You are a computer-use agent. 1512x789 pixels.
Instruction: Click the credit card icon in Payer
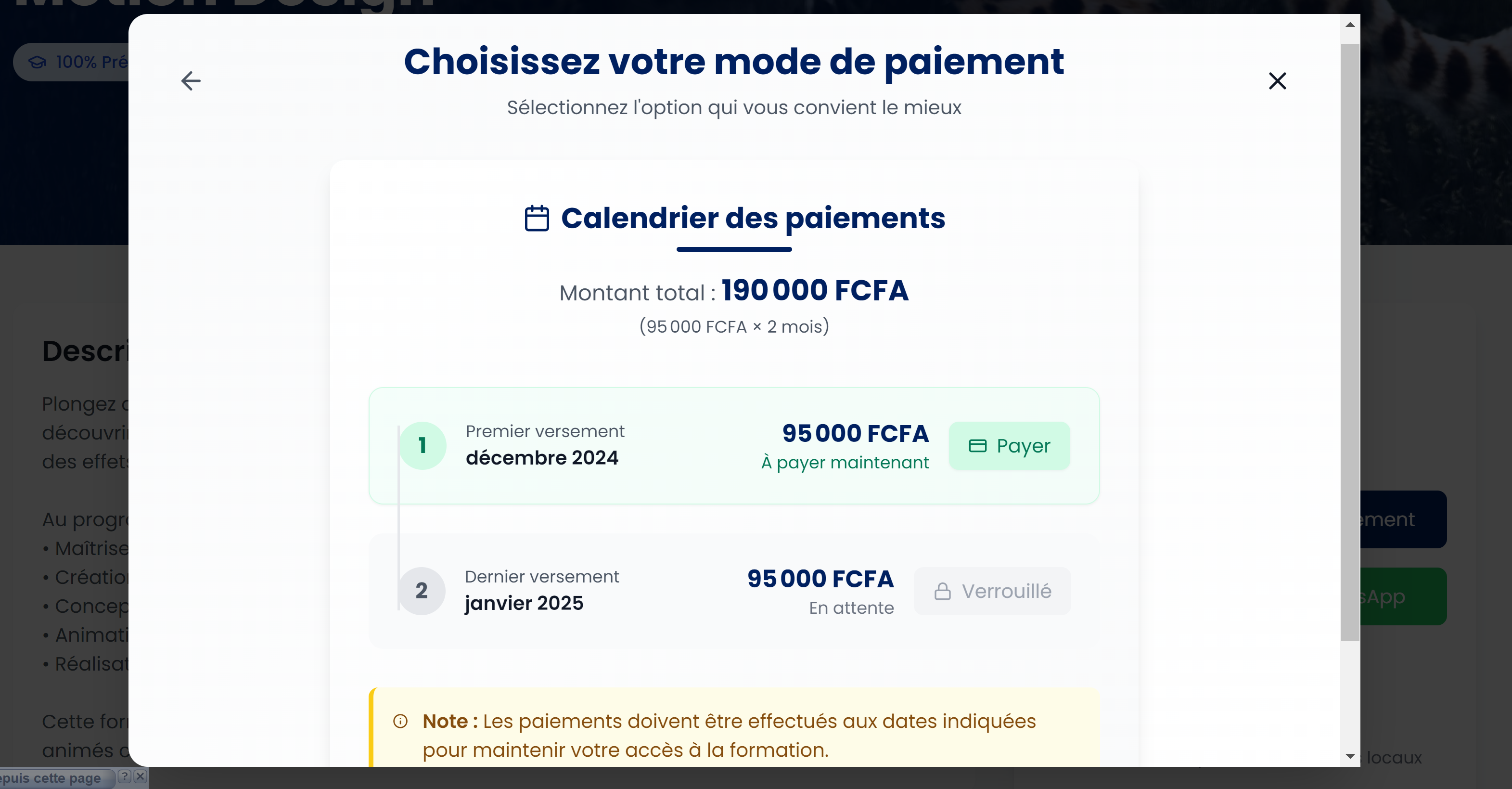click(977, 446)
